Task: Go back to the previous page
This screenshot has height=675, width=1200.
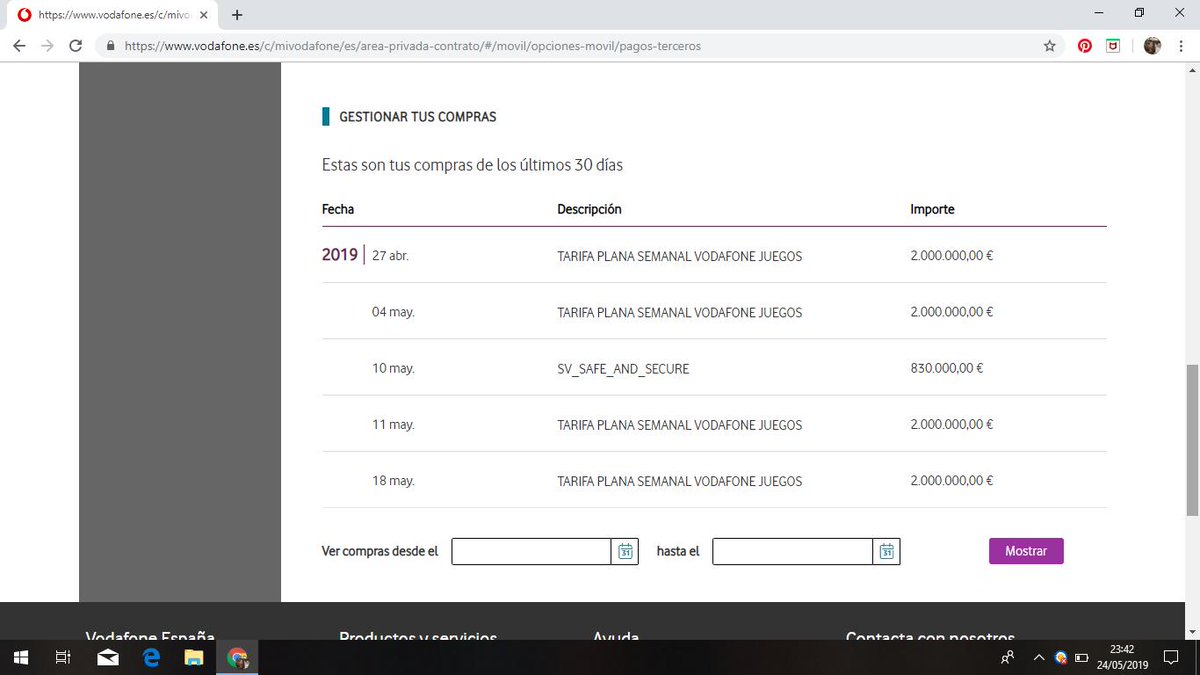Action: coord(20,46)
